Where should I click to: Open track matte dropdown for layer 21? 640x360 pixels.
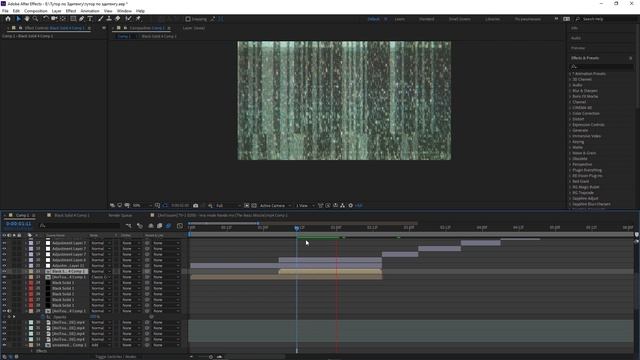coord(131,266)
